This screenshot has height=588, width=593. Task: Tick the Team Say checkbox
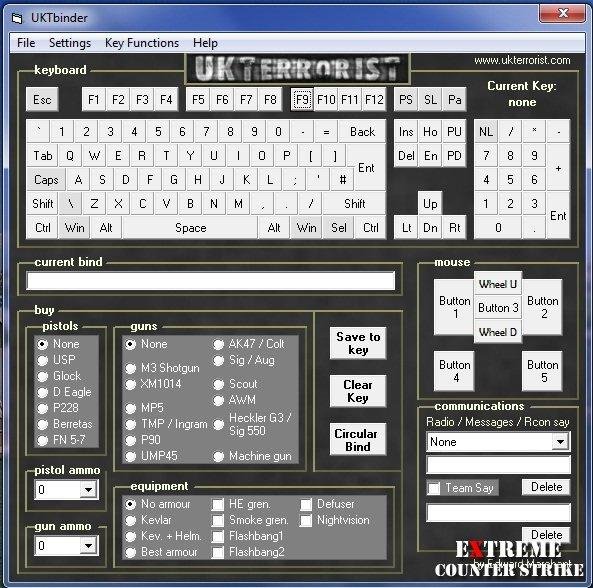tap(434, 488)
